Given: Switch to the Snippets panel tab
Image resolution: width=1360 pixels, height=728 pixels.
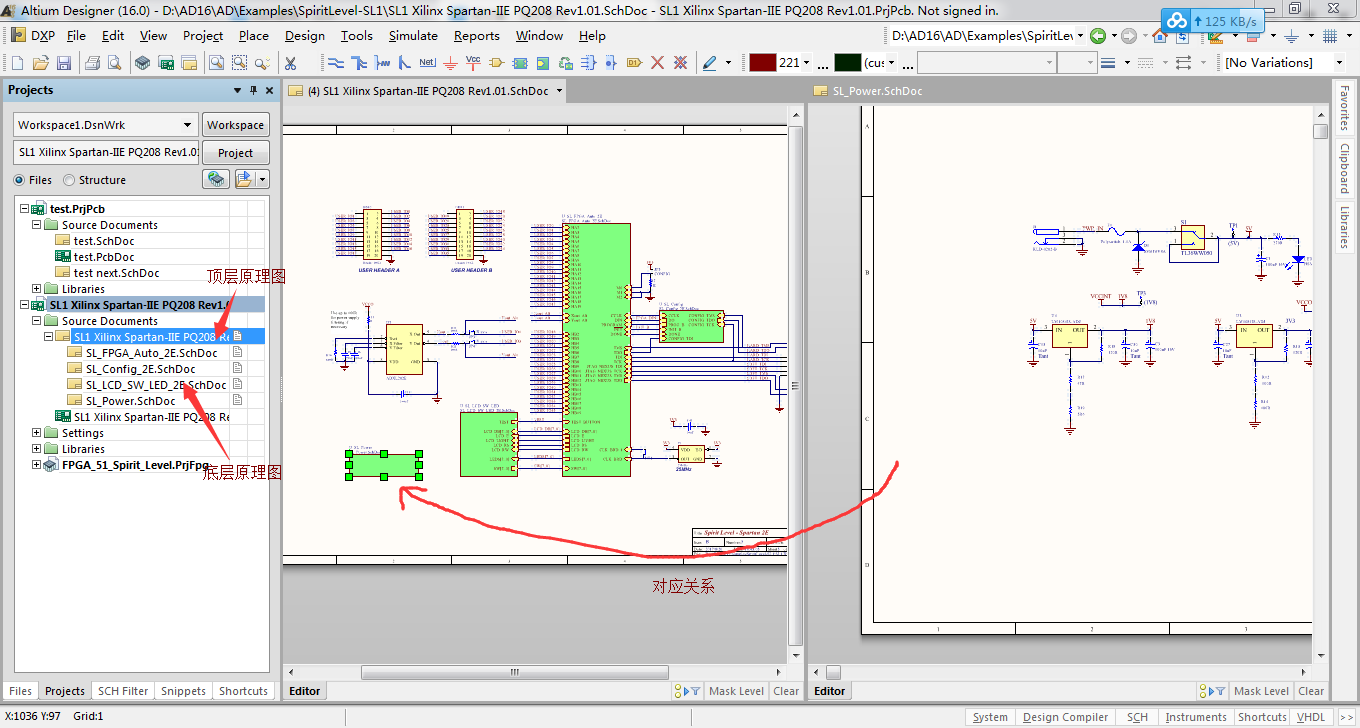Looking at the screenshot, I should point(183,691).
